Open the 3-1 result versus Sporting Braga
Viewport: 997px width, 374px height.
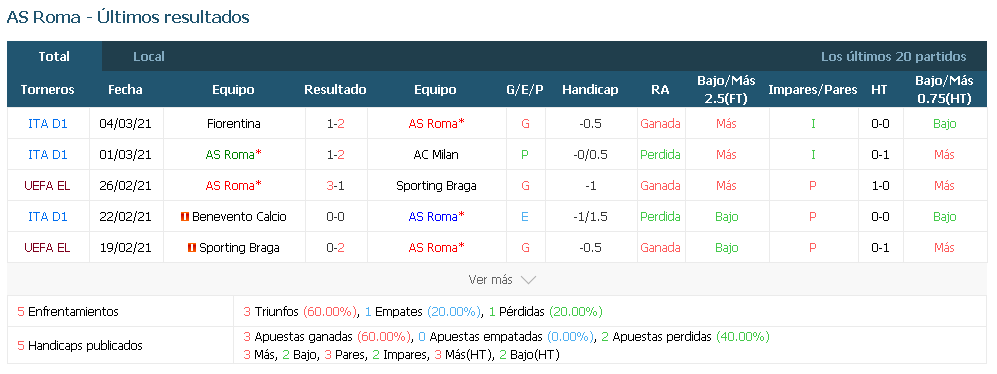[336, 186]
